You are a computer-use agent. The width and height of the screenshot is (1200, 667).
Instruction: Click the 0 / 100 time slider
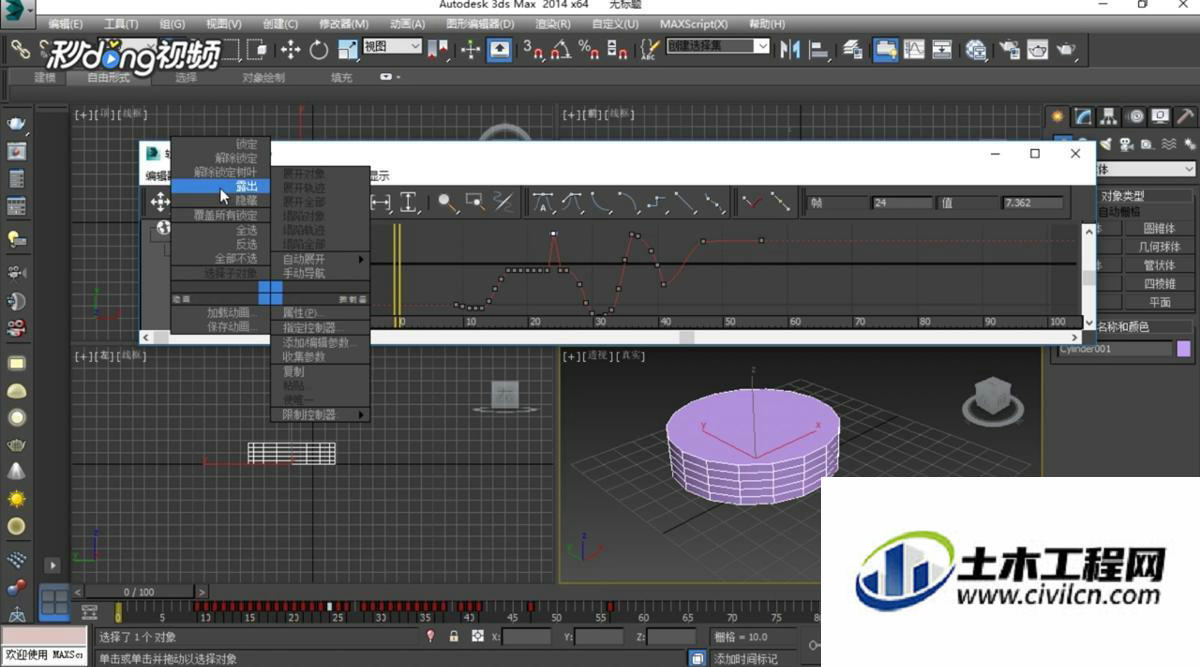140,592
